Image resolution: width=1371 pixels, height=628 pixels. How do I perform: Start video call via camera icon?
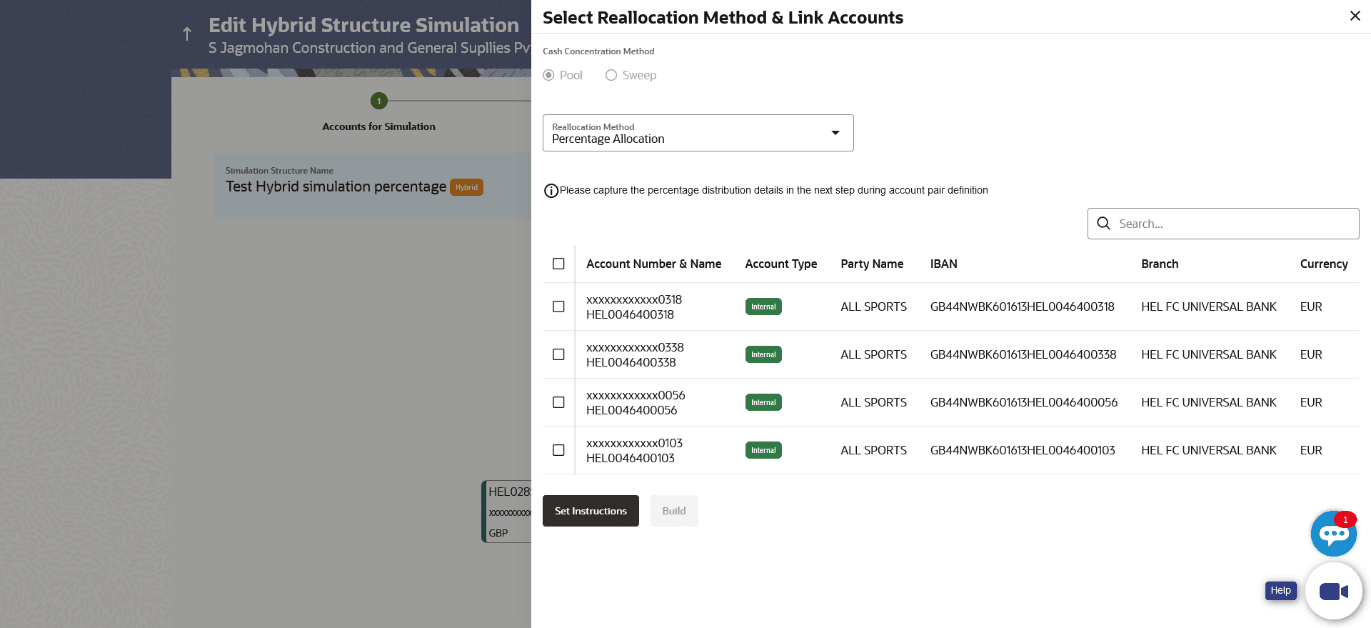click(x=1334, y=591)
